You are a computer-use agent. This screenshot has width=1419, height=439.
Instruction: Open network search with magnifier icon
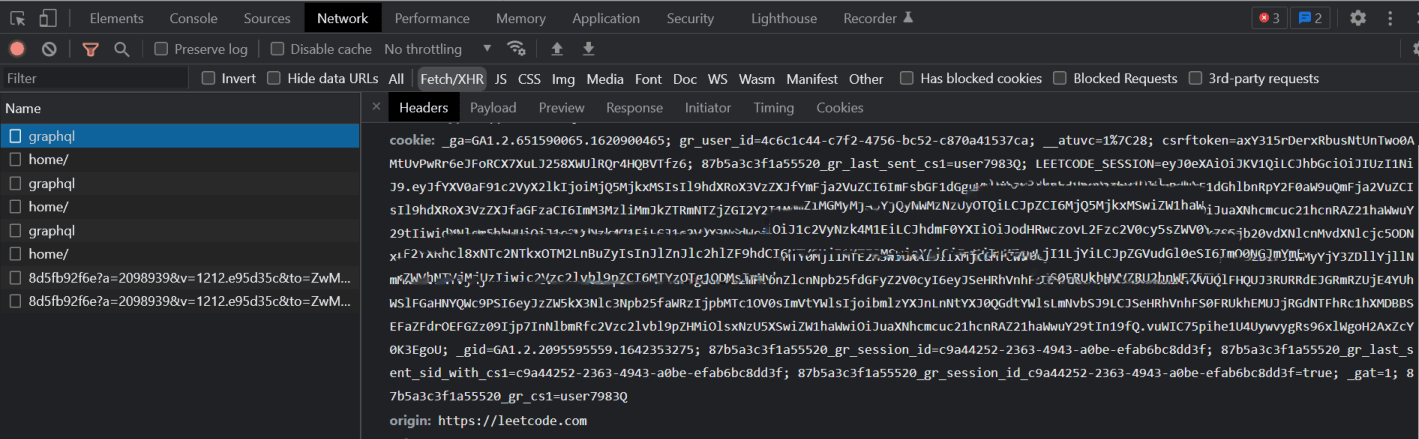pos(122,49)
